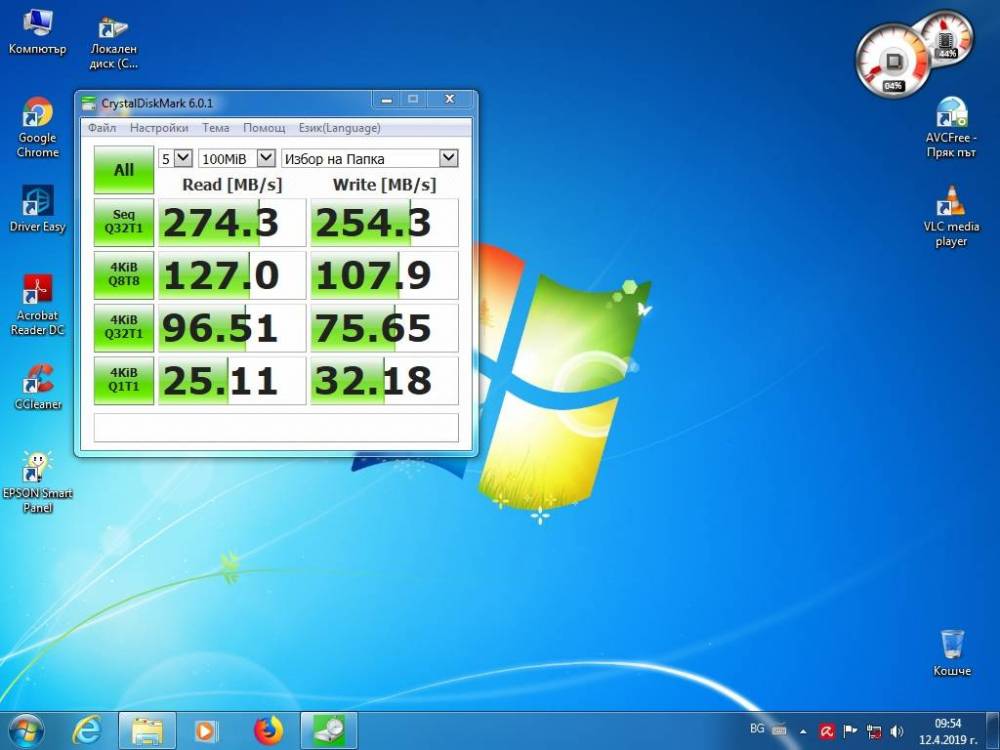Open the Driver Easy desktop shortcut
Image resolution: width=1000 pixels, height=750 pixels.
pyautogui.click(x=37, y=209)
